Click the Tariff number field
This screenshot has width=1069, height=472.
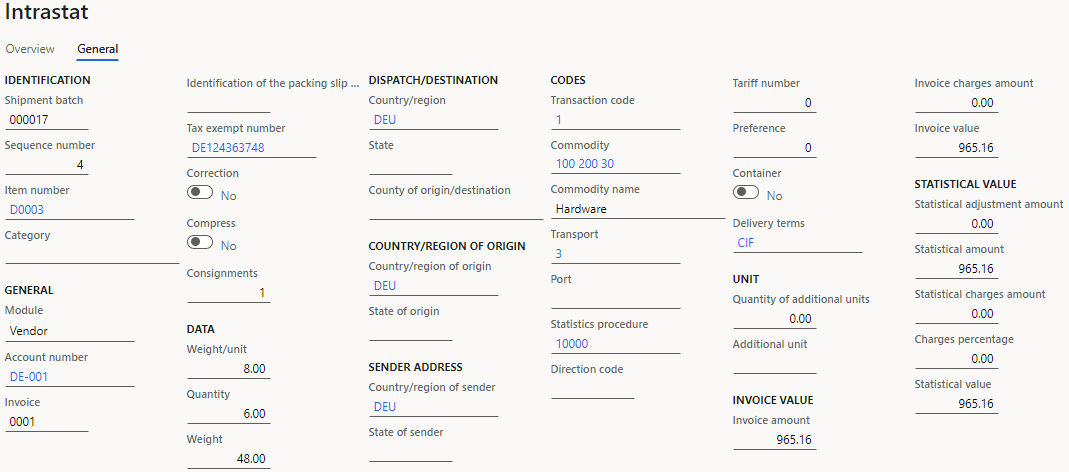click(774, 103)
